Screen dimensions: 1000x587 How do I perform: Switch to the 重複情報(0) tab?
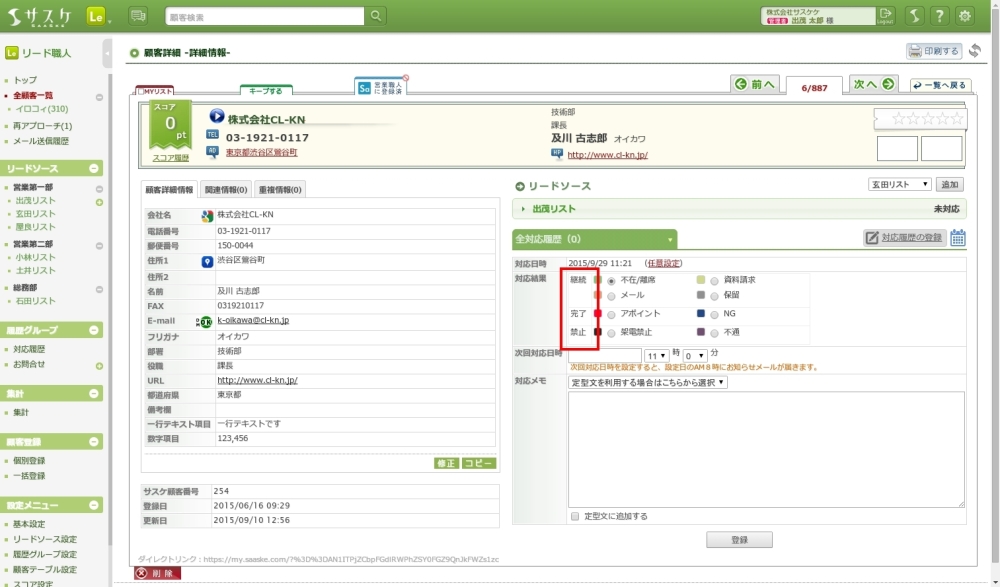pyautogui.click(x=280, y=189)
